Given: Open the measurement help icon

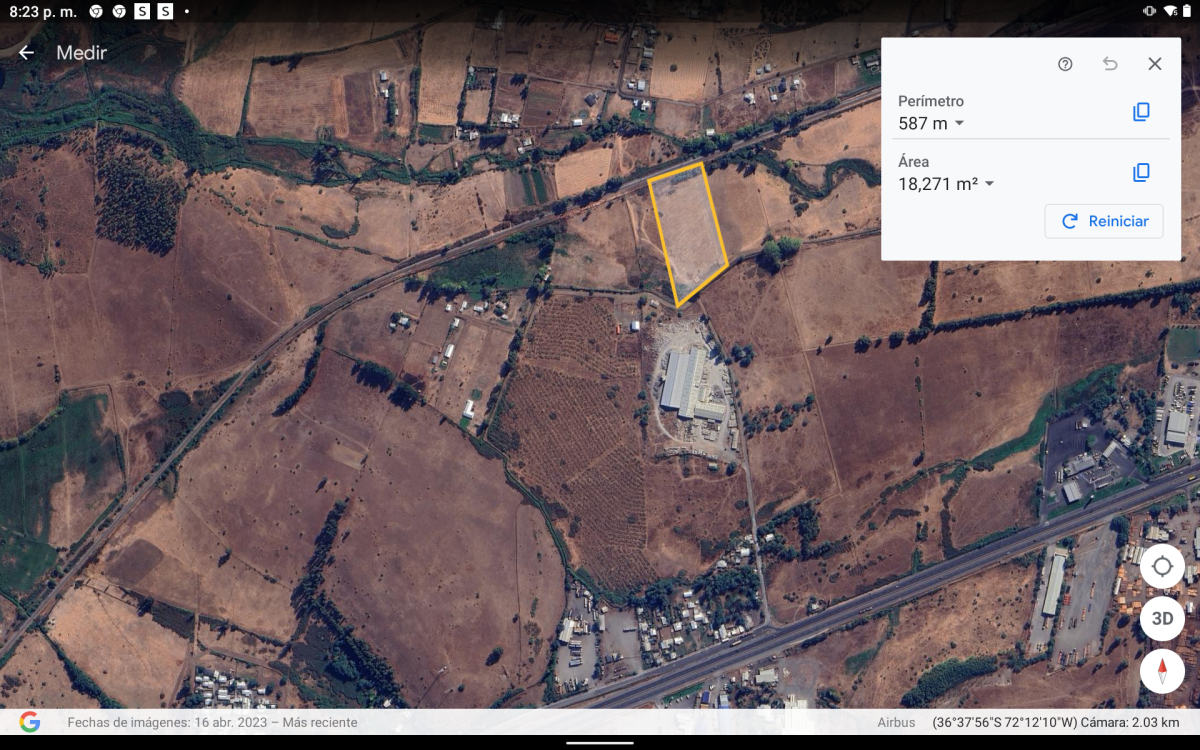Looking at the screenshot, I should 1065,64.
